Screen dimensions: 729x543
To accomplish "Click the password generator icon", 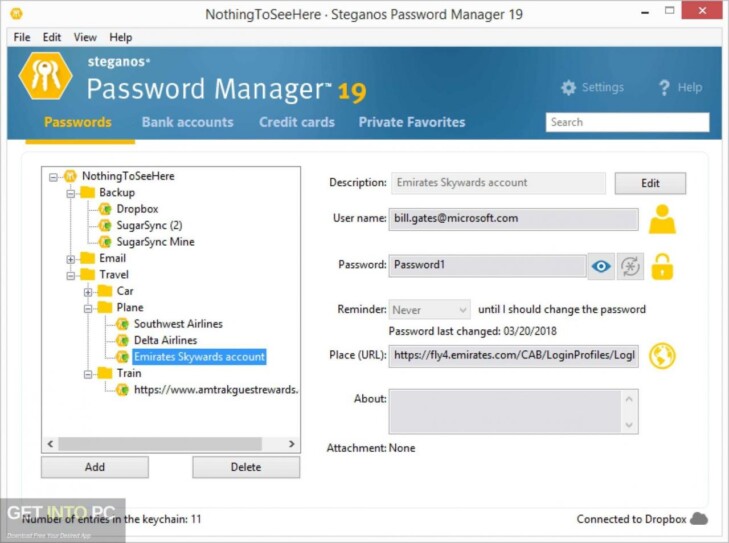I will pos(630,266).
